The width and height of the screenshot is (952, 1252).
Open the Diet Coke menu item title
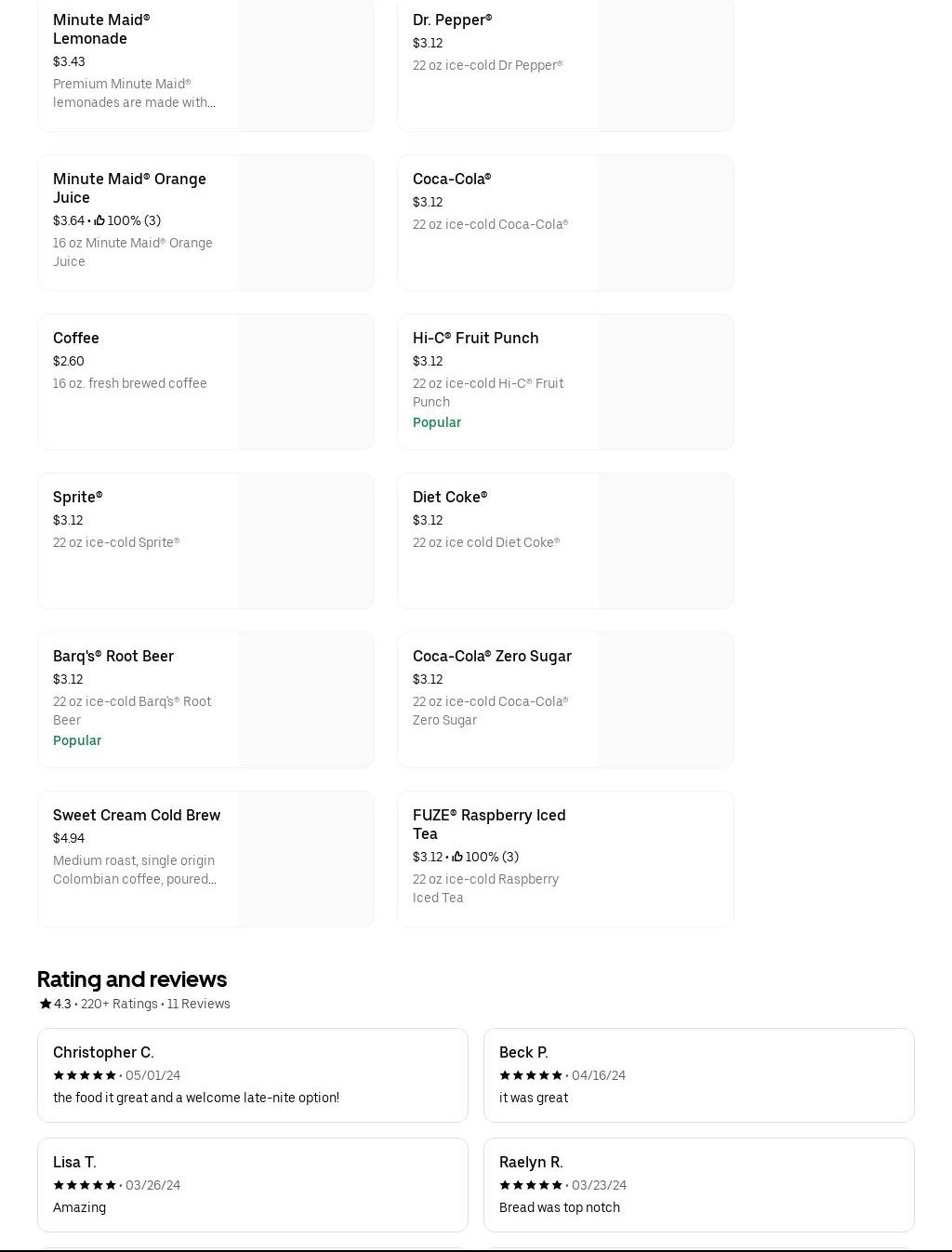(450, 497)
